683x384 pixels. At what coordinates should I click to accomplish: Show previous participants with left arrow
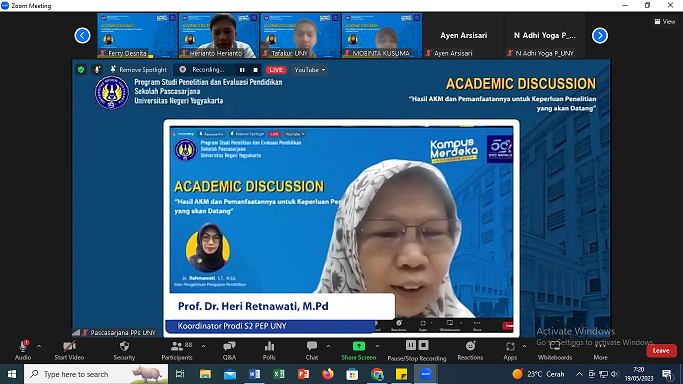tap(82, 35)
